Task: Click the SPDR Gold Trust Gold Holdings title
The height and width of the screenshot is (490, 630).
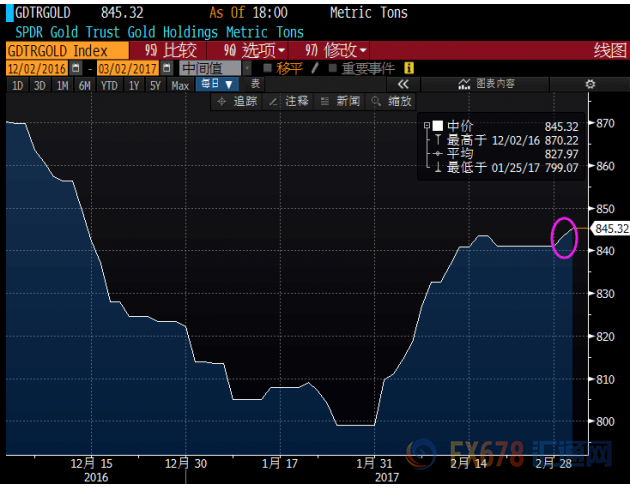Action: tap(160, 32)
